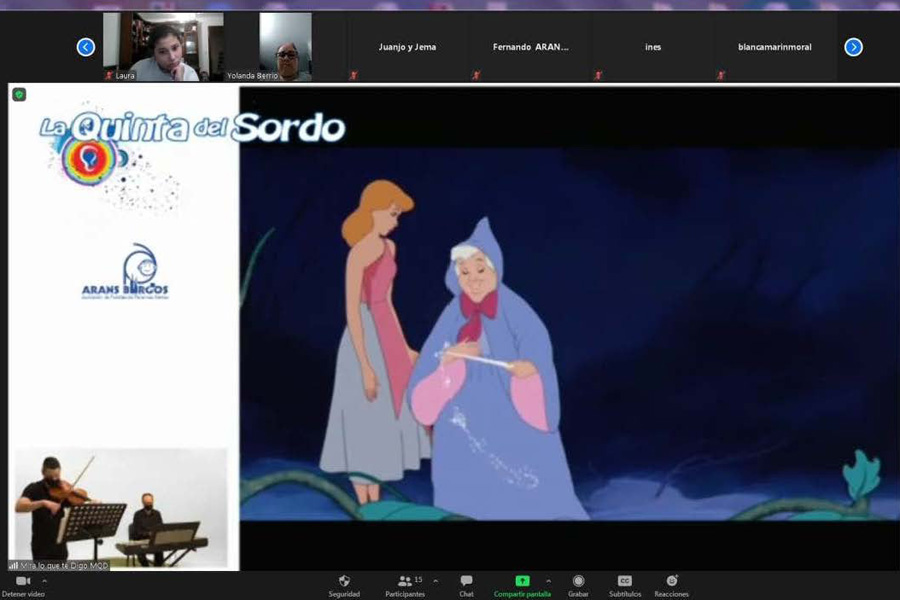Select the Fernando ARAN participant tile
The width and height of the screenshot is (900, 600).
530,47
